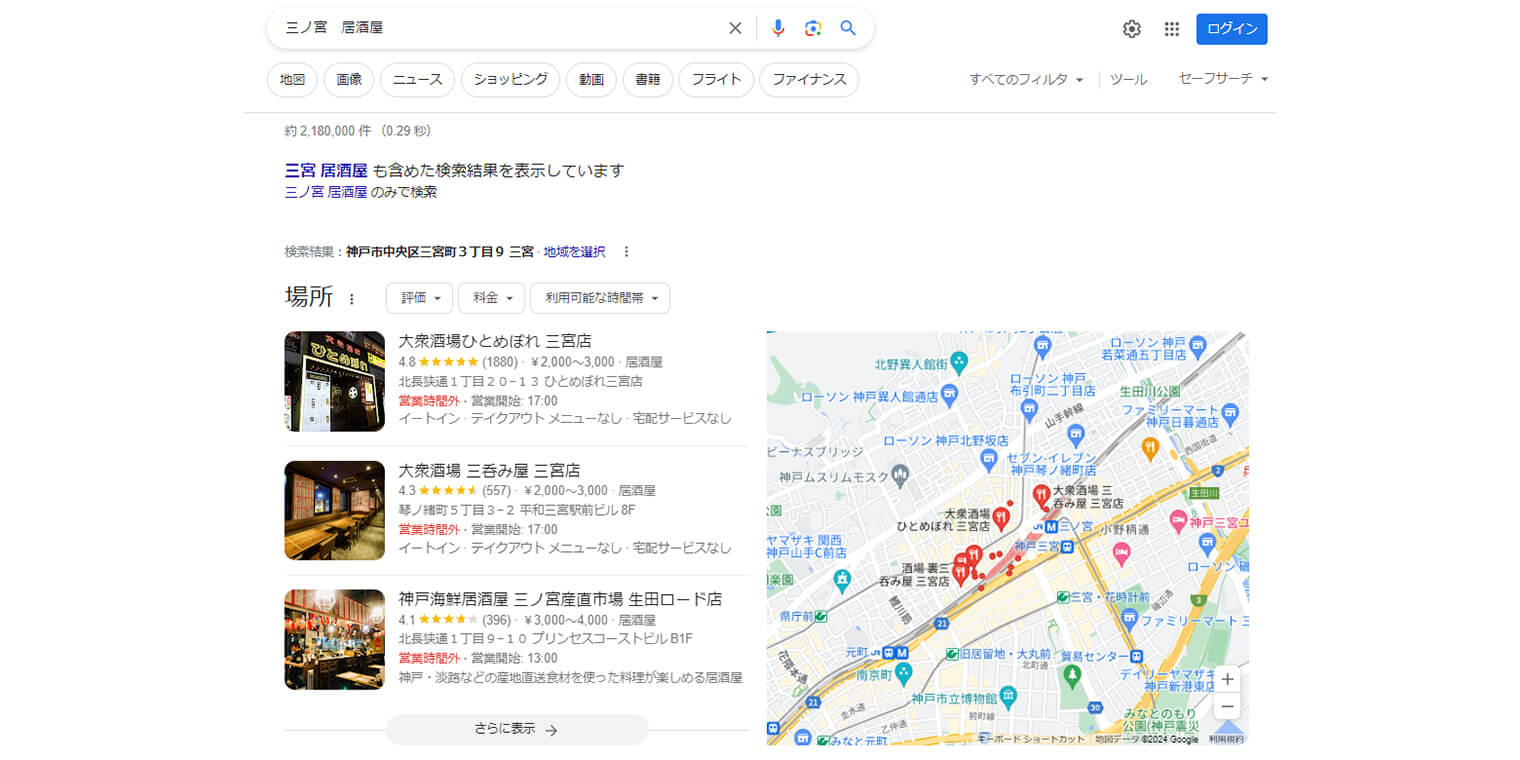This screenshot has width=1520, height=760.
Task: Open more options next to 場所 heading
Action: point(351,299)
